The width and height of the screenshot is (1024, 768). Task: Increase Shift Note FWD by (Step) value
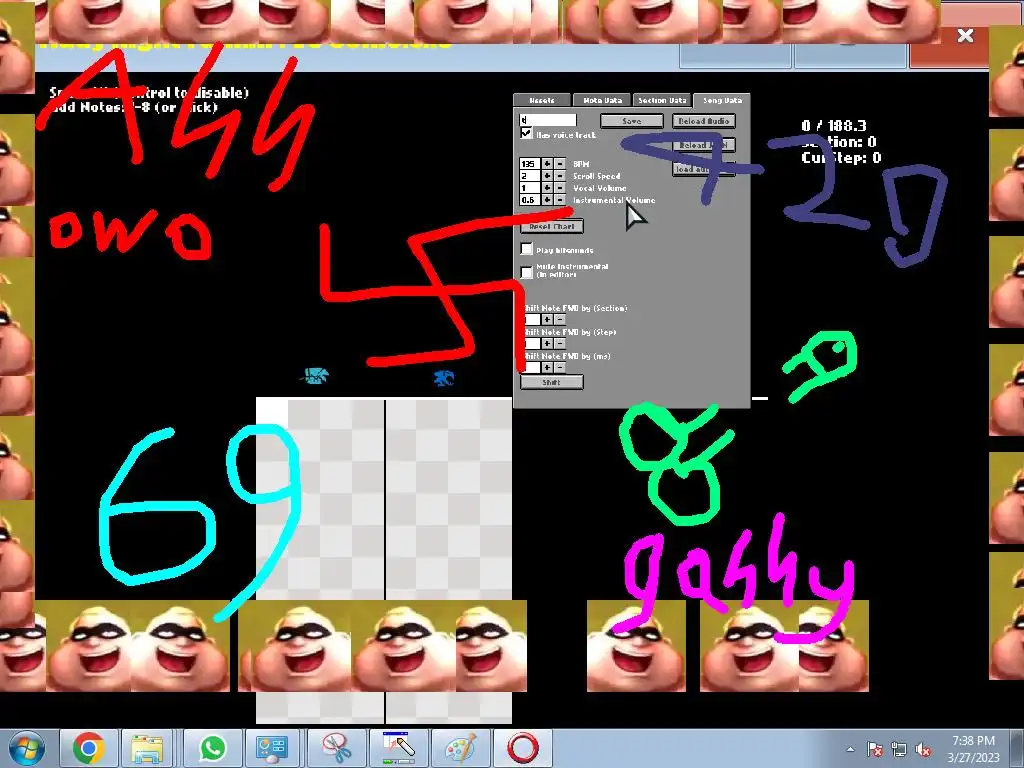tap(547, 344)
